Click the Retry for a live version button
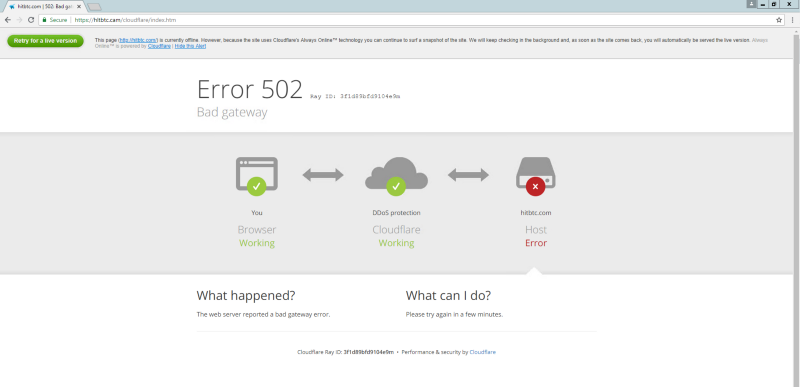Image resolution: width=800 pixels, height=387 pixels. [45, 41]
